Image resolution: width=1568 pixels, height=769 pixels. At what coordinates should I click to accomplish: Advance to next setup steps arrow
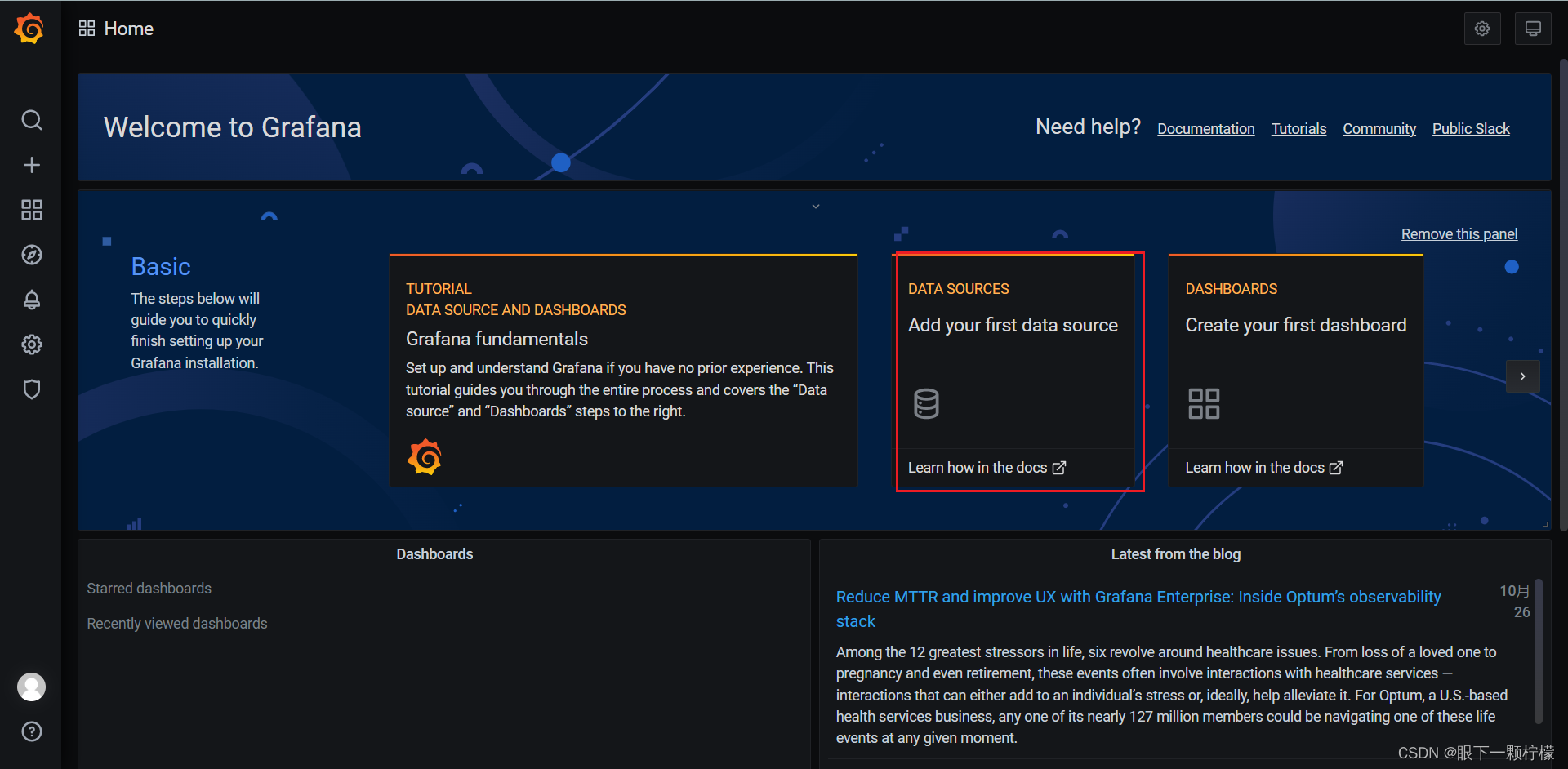coord(1522,376)
